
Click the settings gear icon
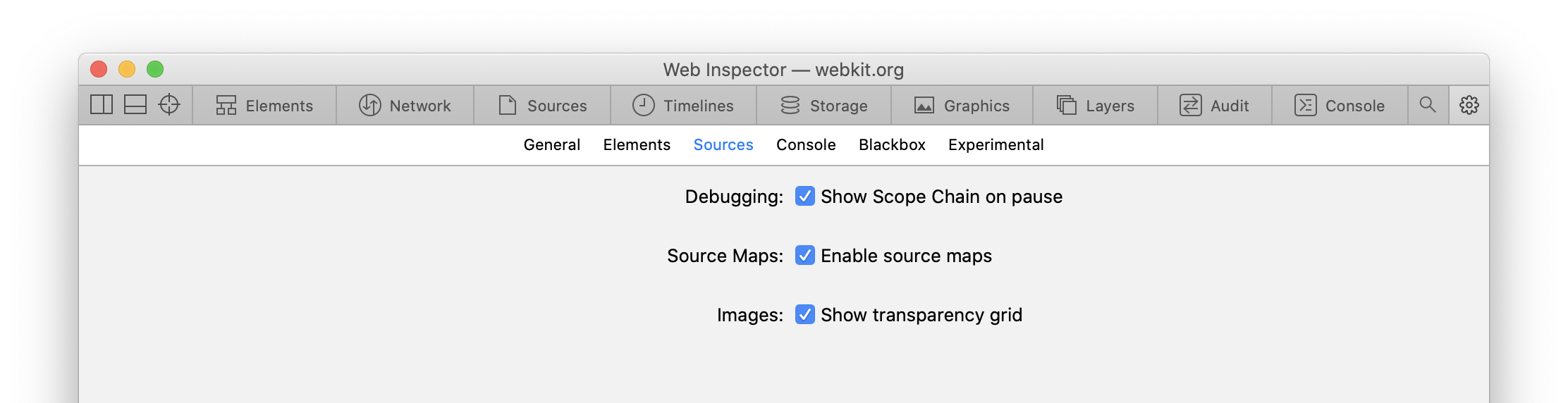point(1469,105)
